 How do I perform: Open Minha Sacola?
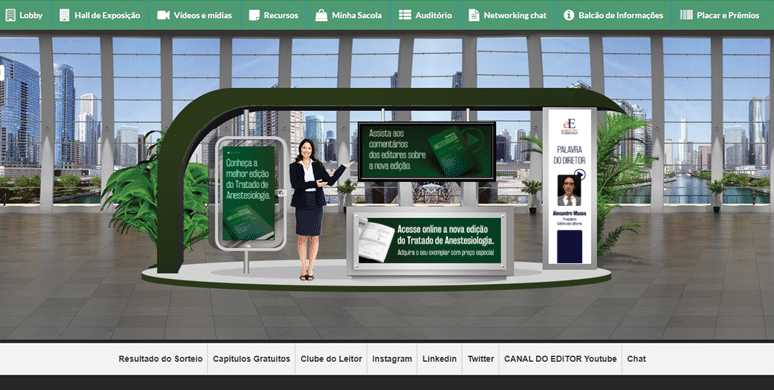(348, 15)
